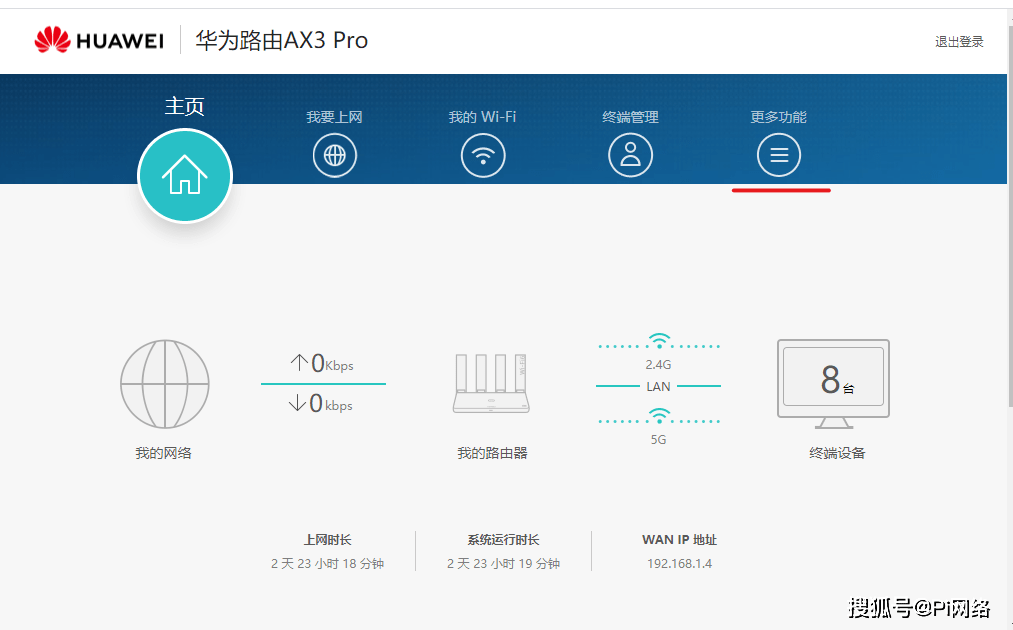Screen dimensions: 1013x630
Task: Select the 主页 tab label
Action: 184,106
